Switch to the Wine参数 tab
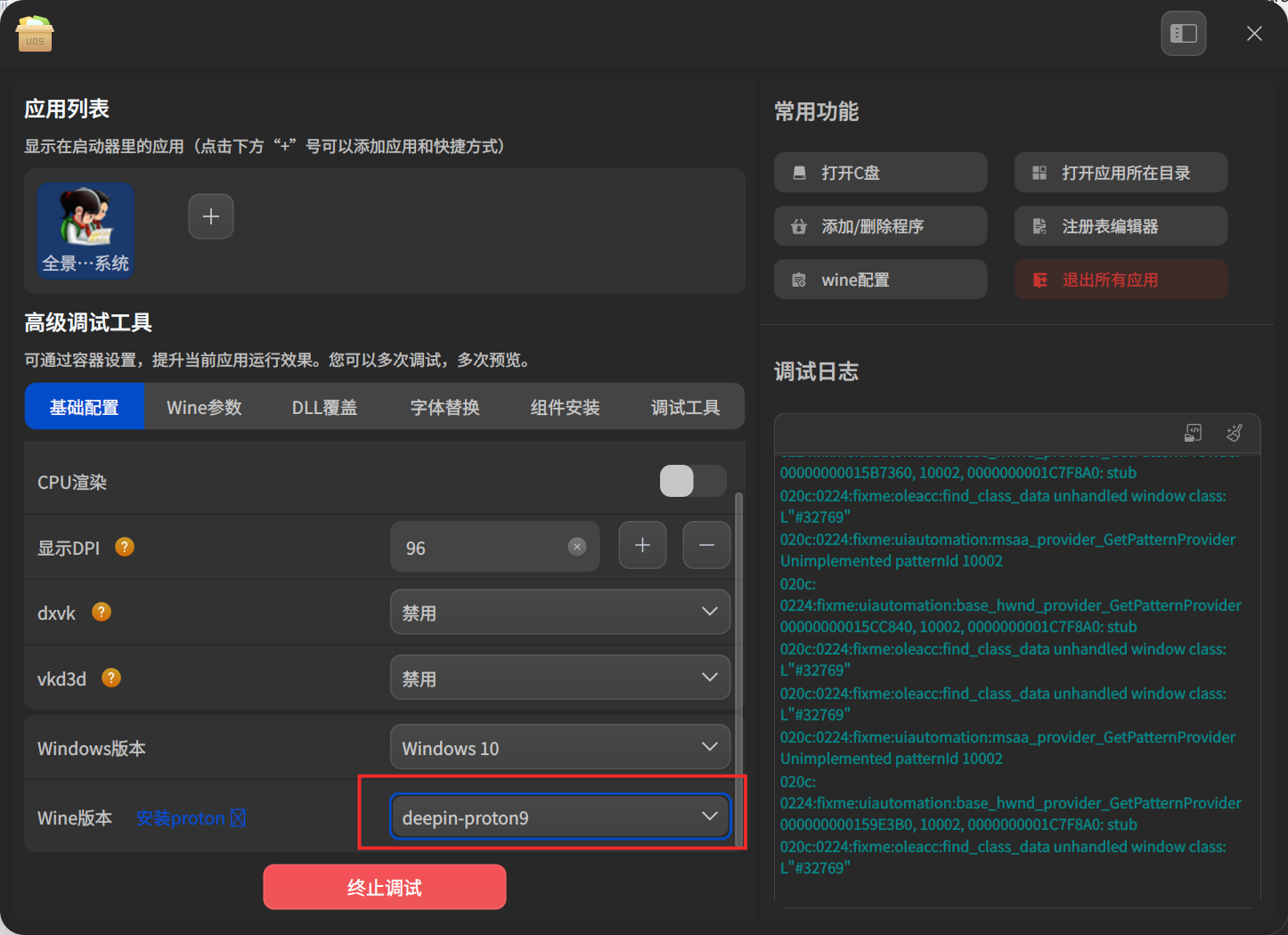 click(x=204, y=407)
